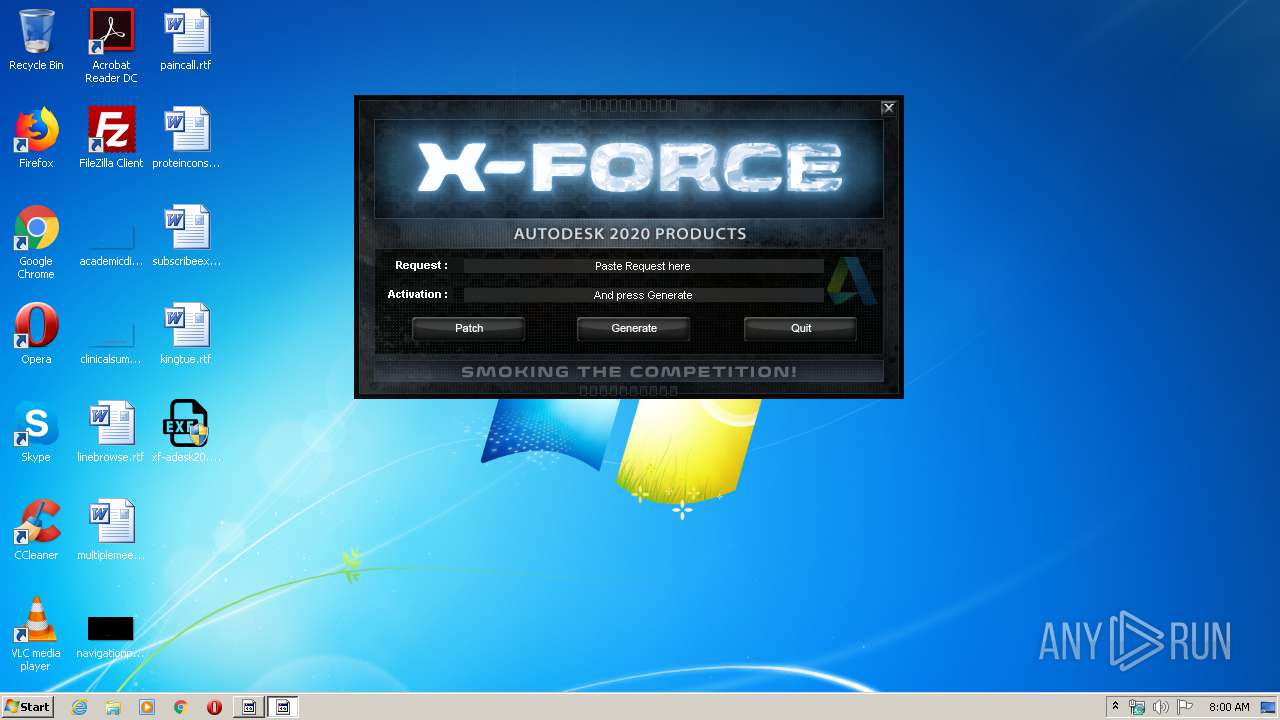Select the xf-adesk20... executable icon
Screen dimensions: 1280x720
pyautogui.click(x=186, y=432)
